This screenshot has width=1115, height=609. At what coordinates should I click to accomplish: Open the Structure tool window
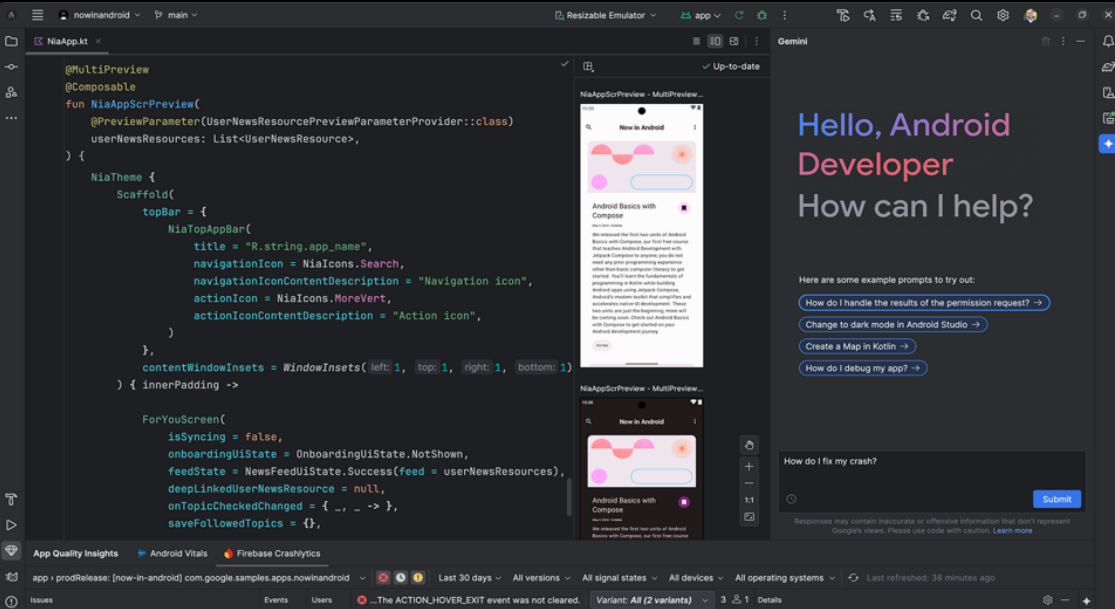pyautogui.click(x=11, y=92)
